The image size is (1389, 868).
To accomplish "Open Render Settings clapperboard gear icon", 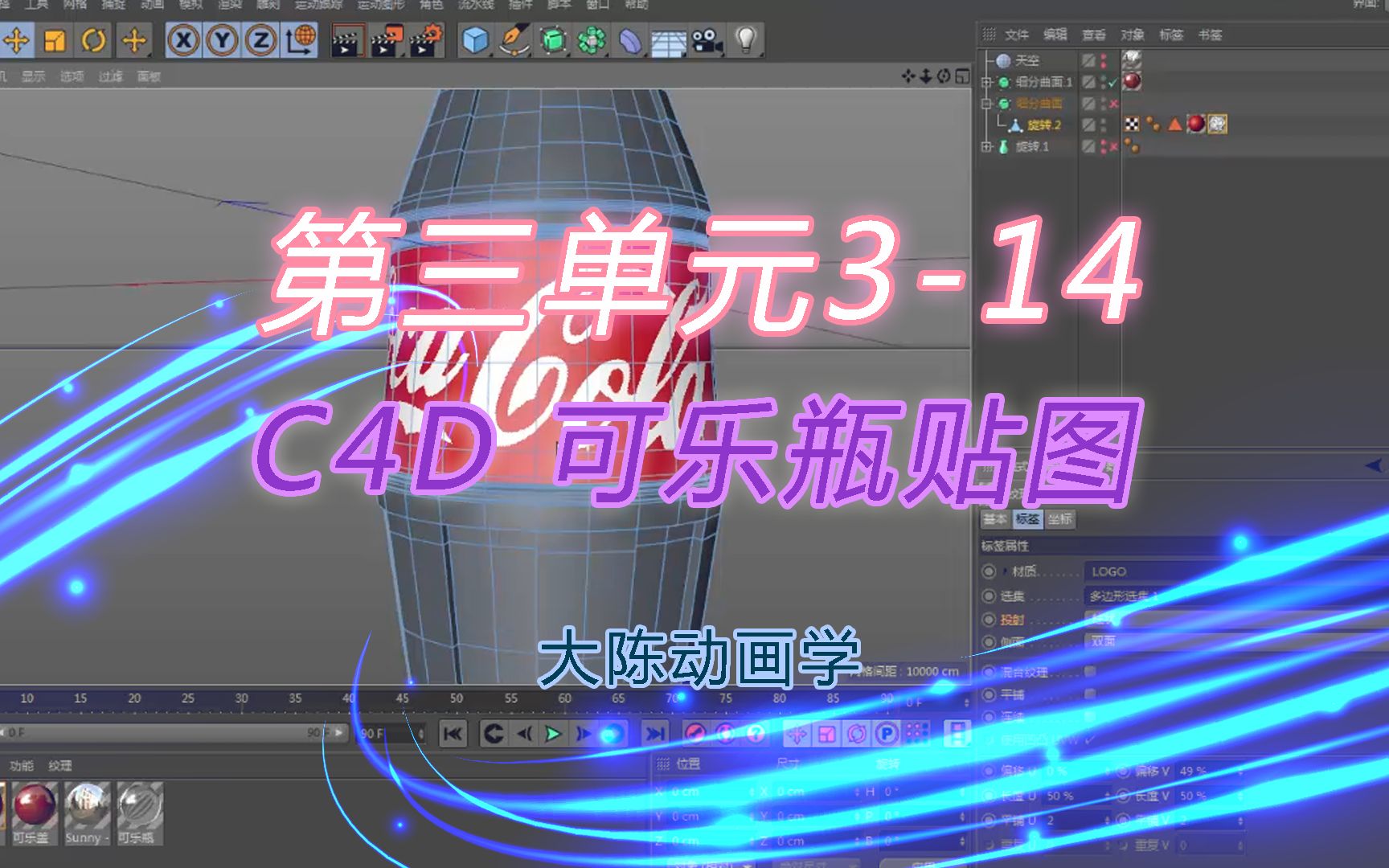I will [x=426, y=39].
